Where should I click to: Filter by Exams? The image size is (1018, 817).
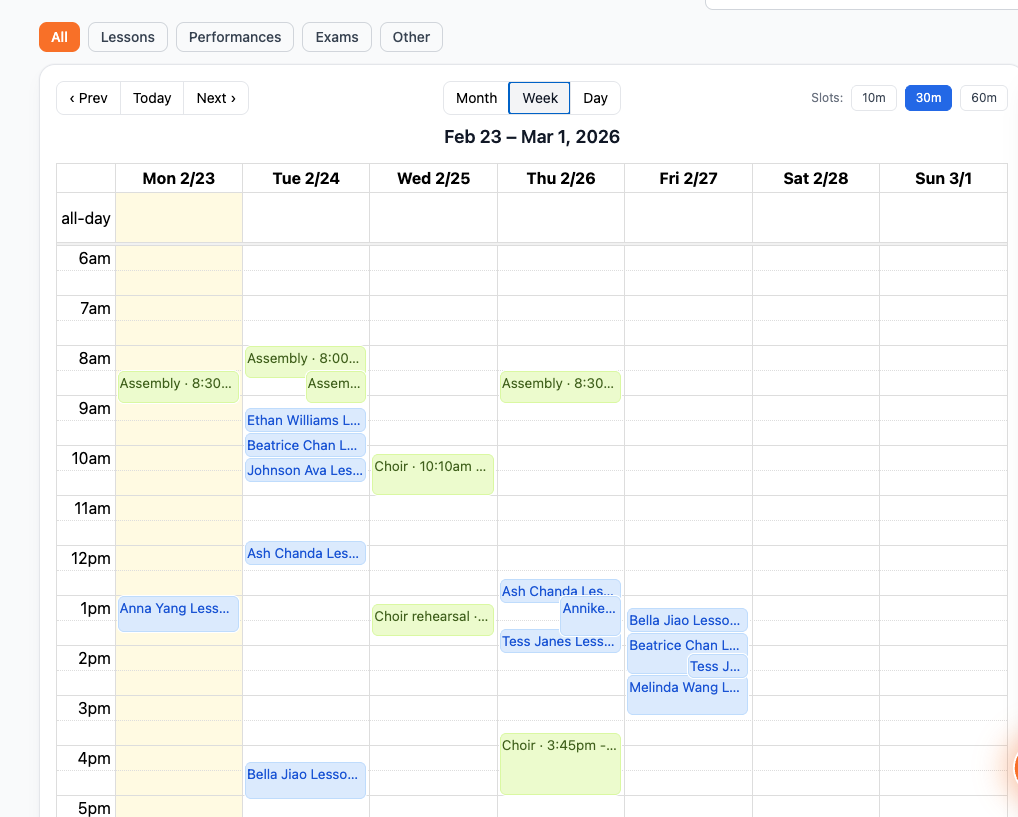336,36
